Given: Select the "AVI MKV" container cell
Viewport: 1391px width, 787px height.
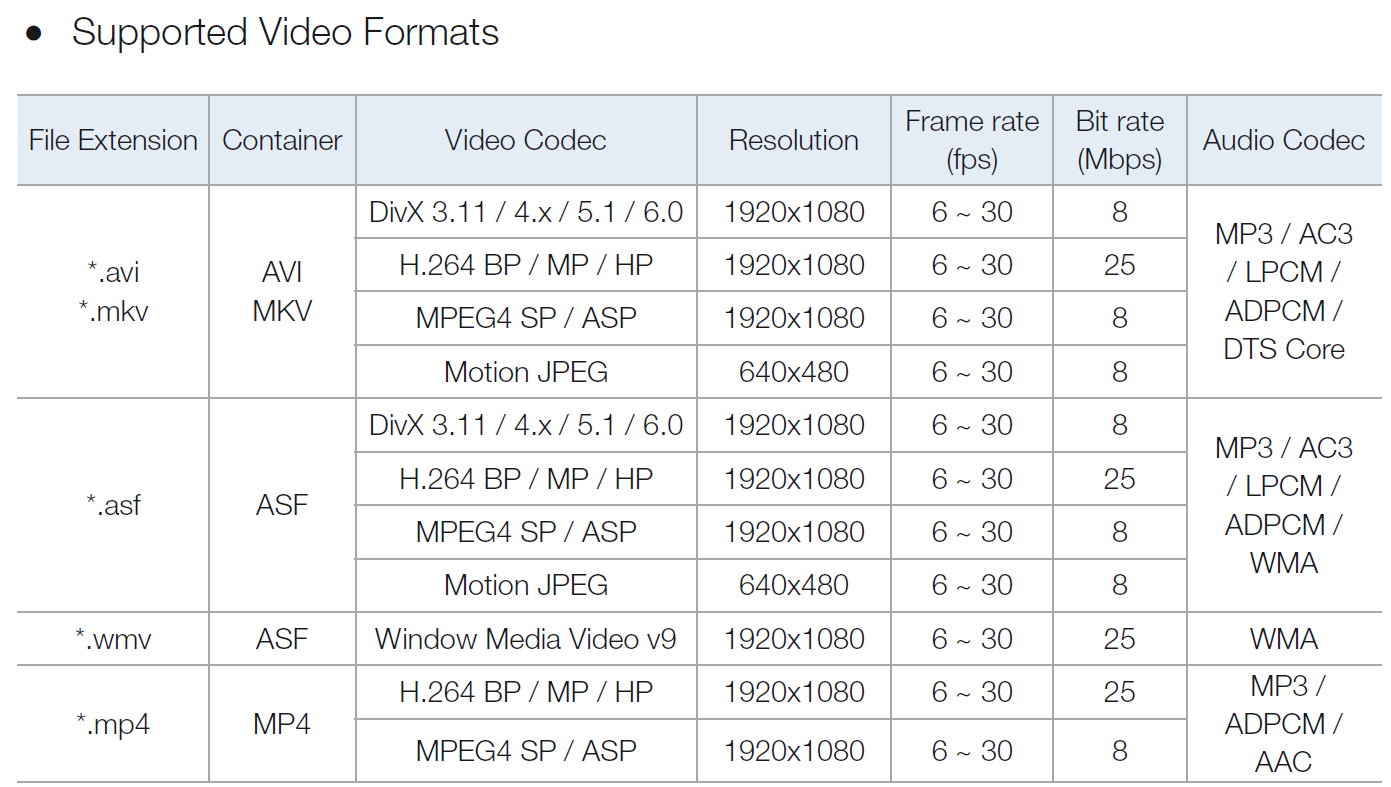Looking at the screenshot, I should pyautogui.click(x=282, y=291).
